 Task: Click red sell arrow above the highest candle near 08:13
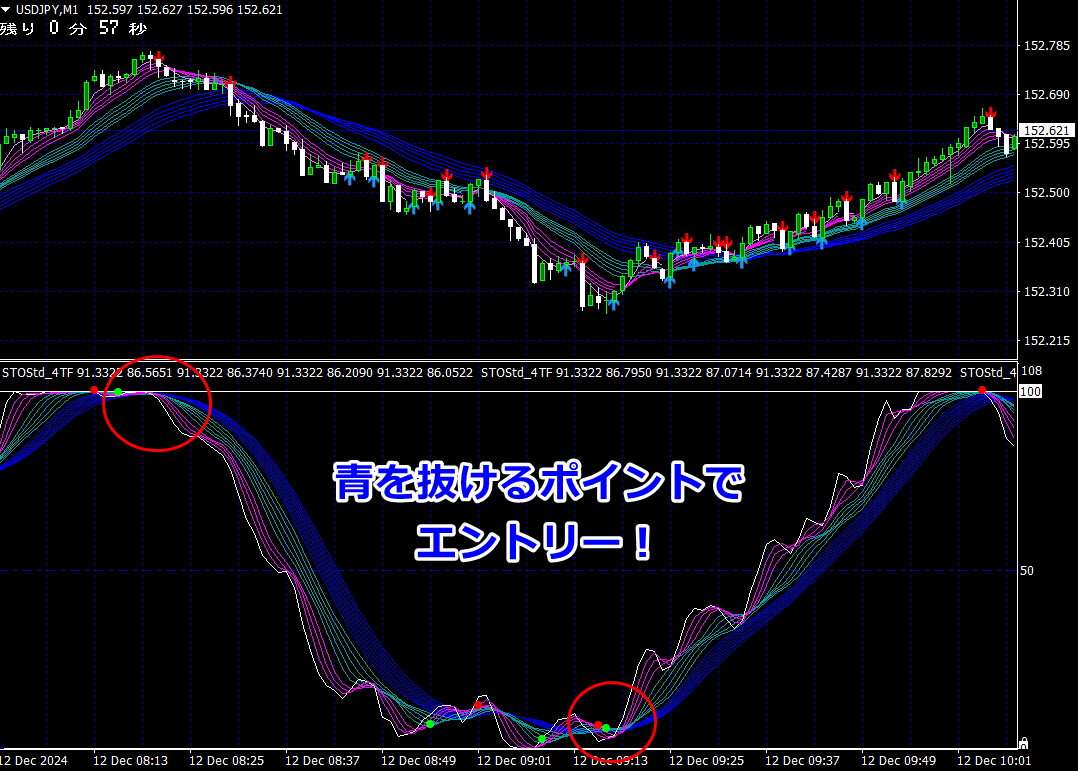159,57
